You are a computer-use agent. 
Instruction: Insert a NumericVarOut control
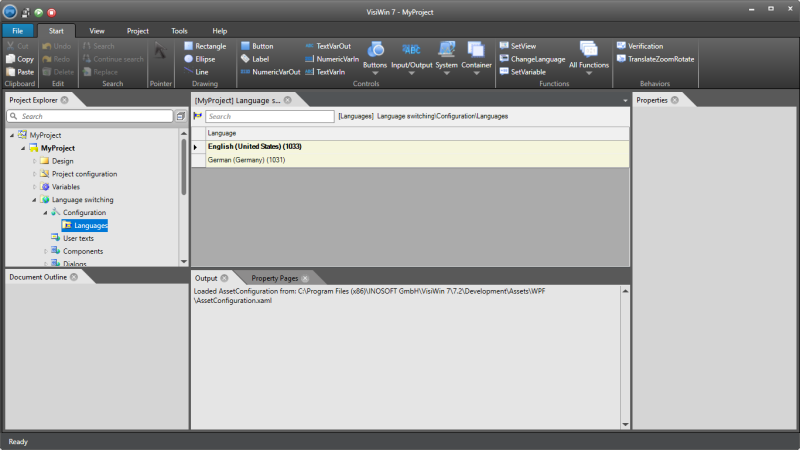pos(270,72)
